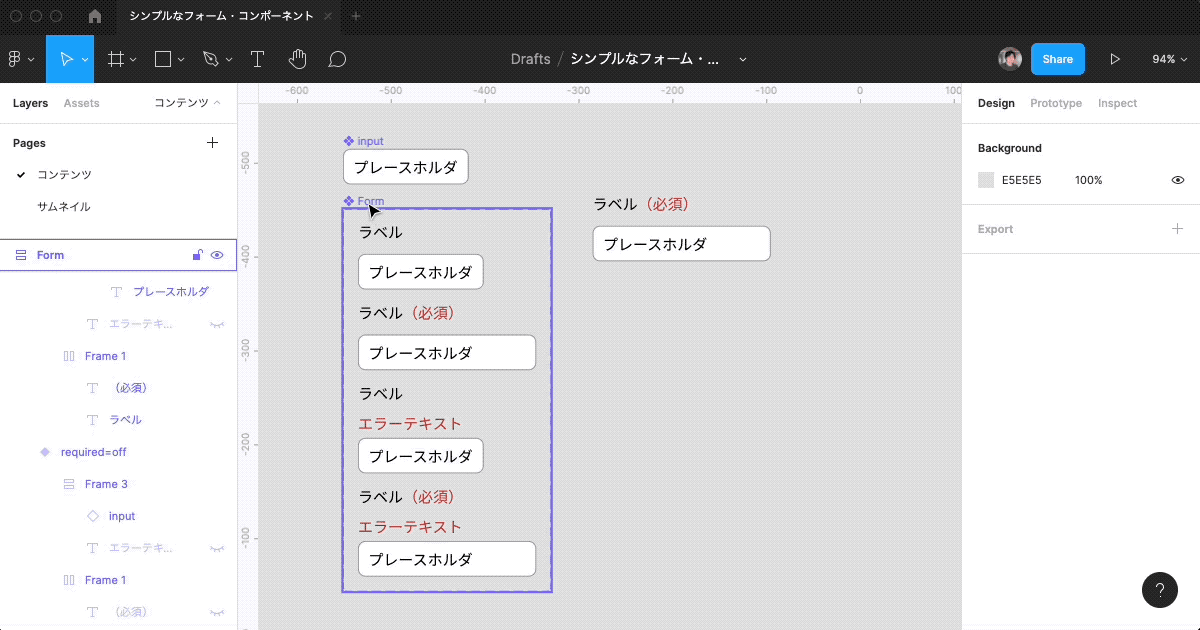Close the current file tab
The width and height of the screenshot is (1200, 630).
330,16
